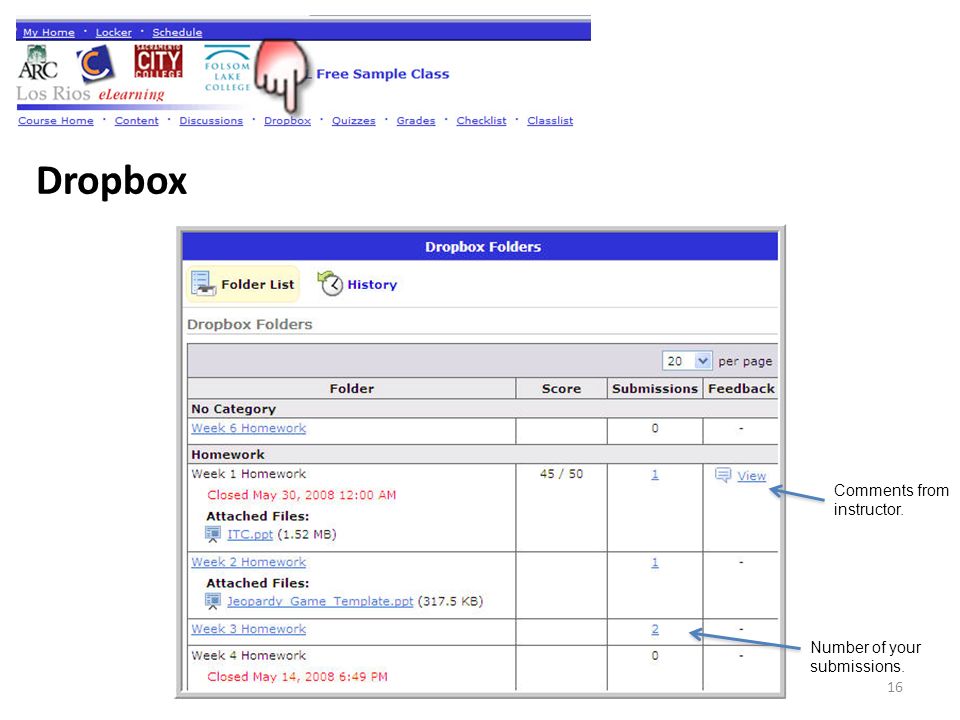Image resolution: width=960 pixels, height=720 pixels.
Task: Click the Feedback column header
Action: pyautogui.click(x=741, y=389)
